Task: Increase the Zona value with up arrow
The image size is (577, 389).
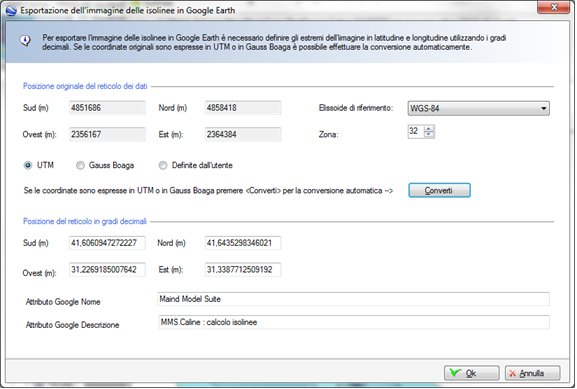Action: coord(429,128)
